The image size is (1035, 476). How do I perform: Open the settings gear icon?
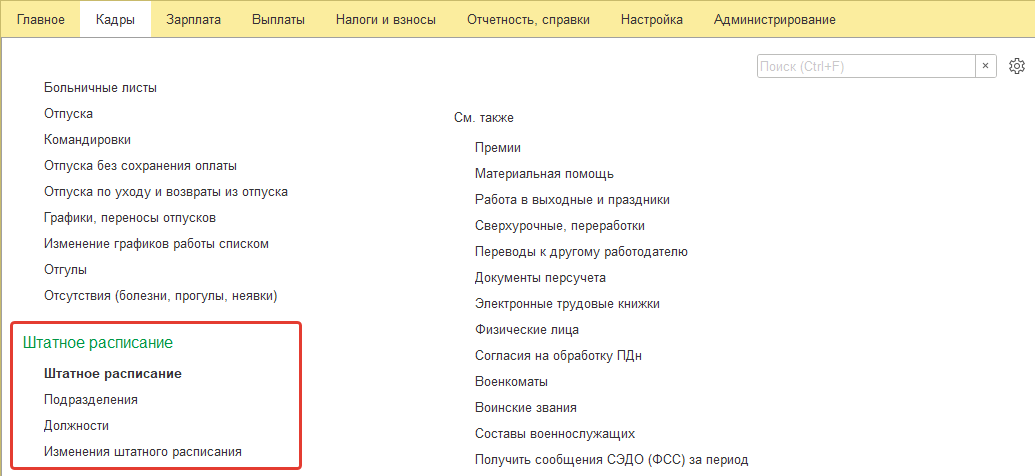1017,66
